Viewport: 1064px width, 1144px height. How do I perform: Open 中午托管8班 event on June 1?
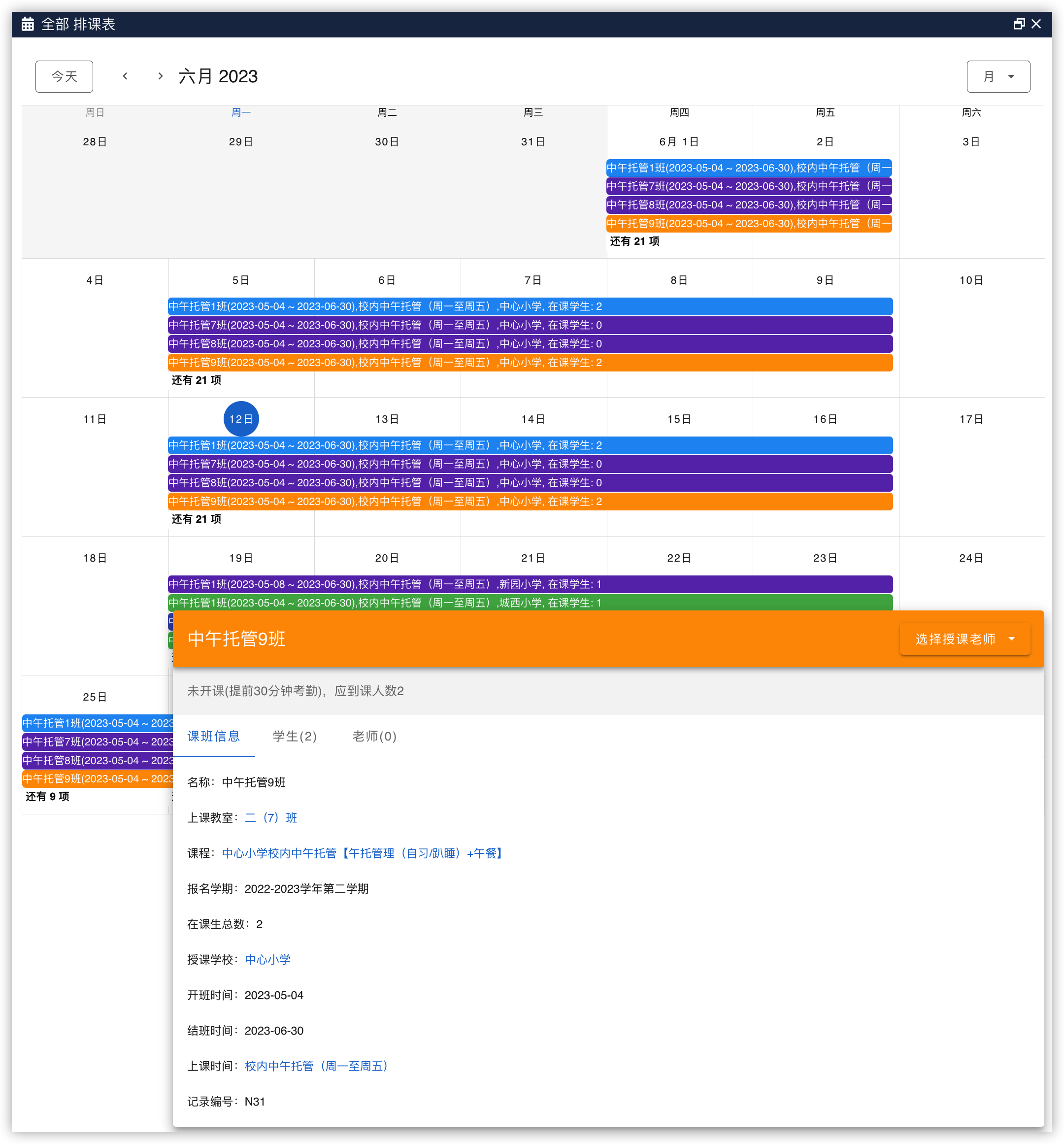(749, 205)
